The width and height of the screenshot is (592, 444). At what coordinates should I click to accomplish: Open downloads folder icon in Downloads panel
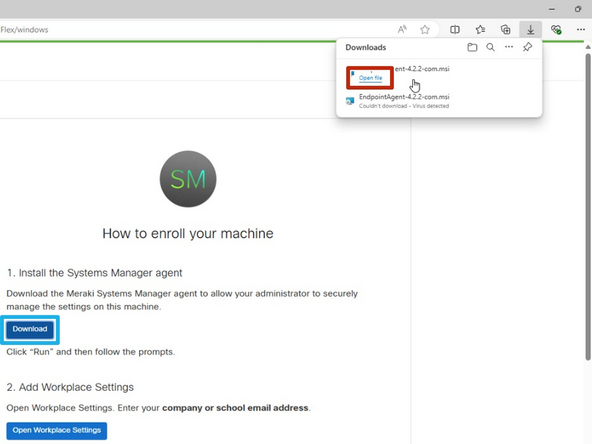(x=472, y=47)
